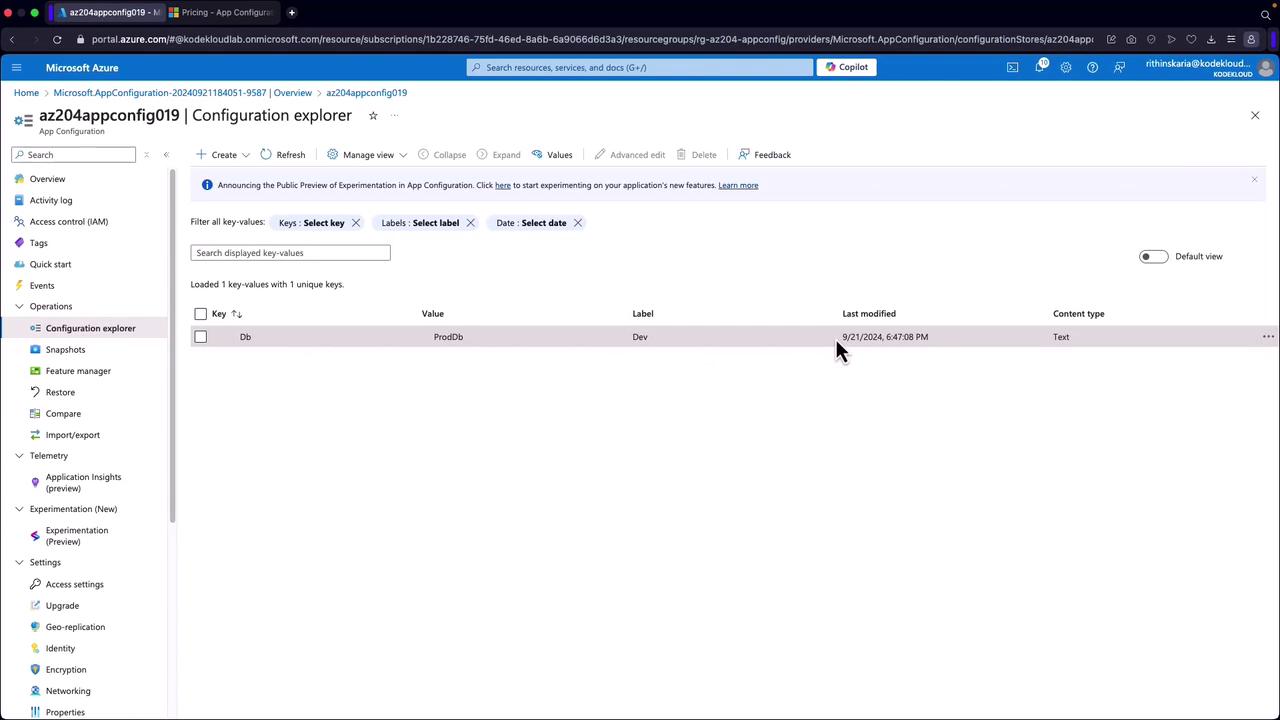
Task: Open Networking in the sidebar
Action: pyautogui.click(x=68, y=691)
